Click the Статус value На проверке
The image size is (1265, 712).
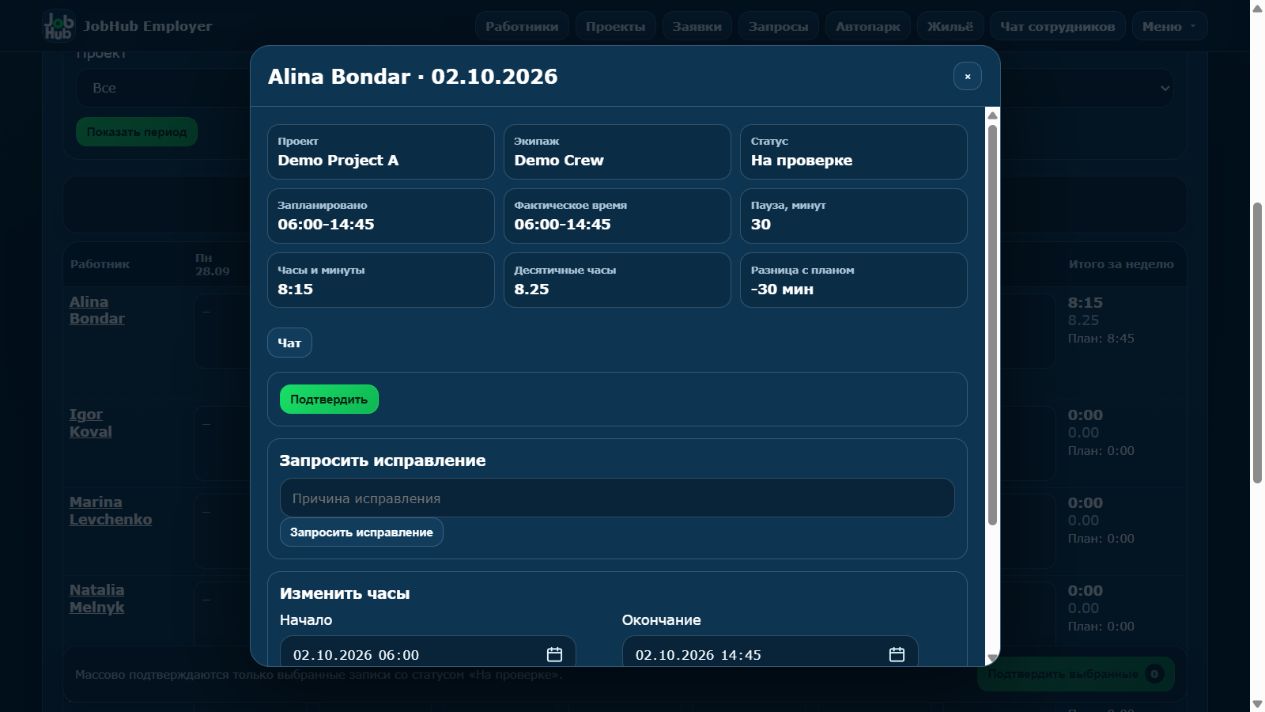click(802, 160)
